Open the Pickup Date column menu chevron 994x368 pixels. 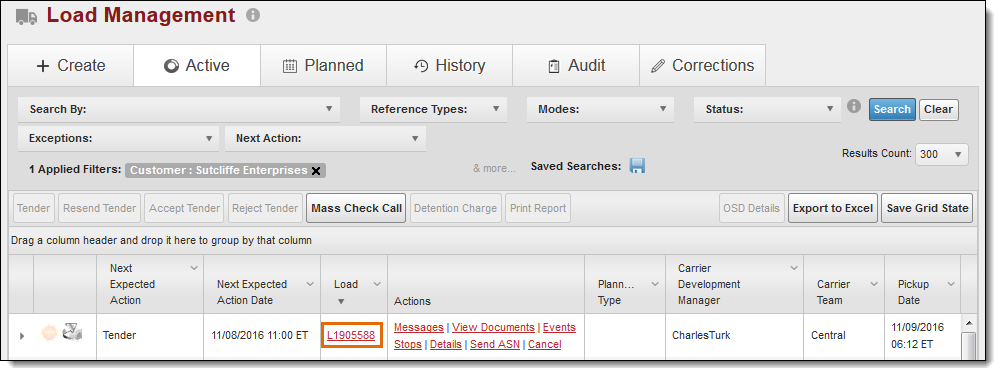tap(951, 284)
